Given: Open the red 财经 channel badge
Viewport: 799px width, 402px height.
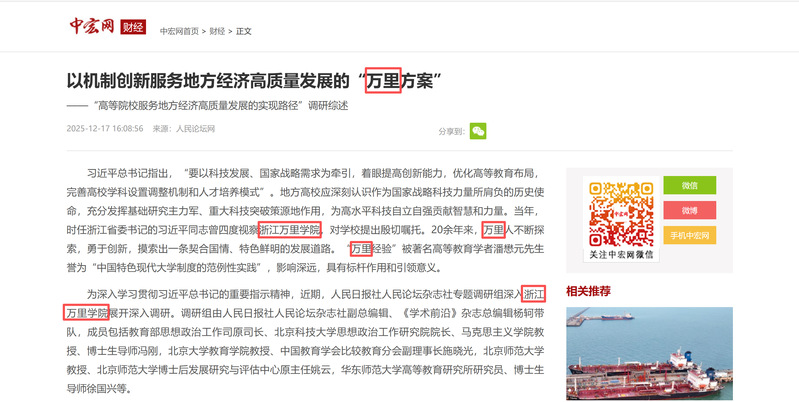Looking at the screenshot, I should pyautogui.click(x=133, y=27).
